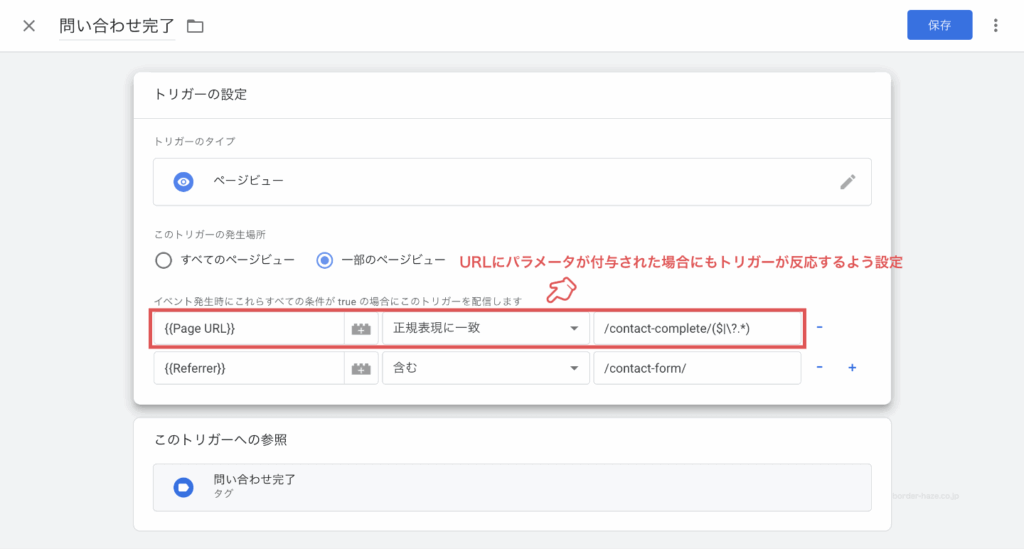Select すべてのページビュー radio button

(165, 260)
